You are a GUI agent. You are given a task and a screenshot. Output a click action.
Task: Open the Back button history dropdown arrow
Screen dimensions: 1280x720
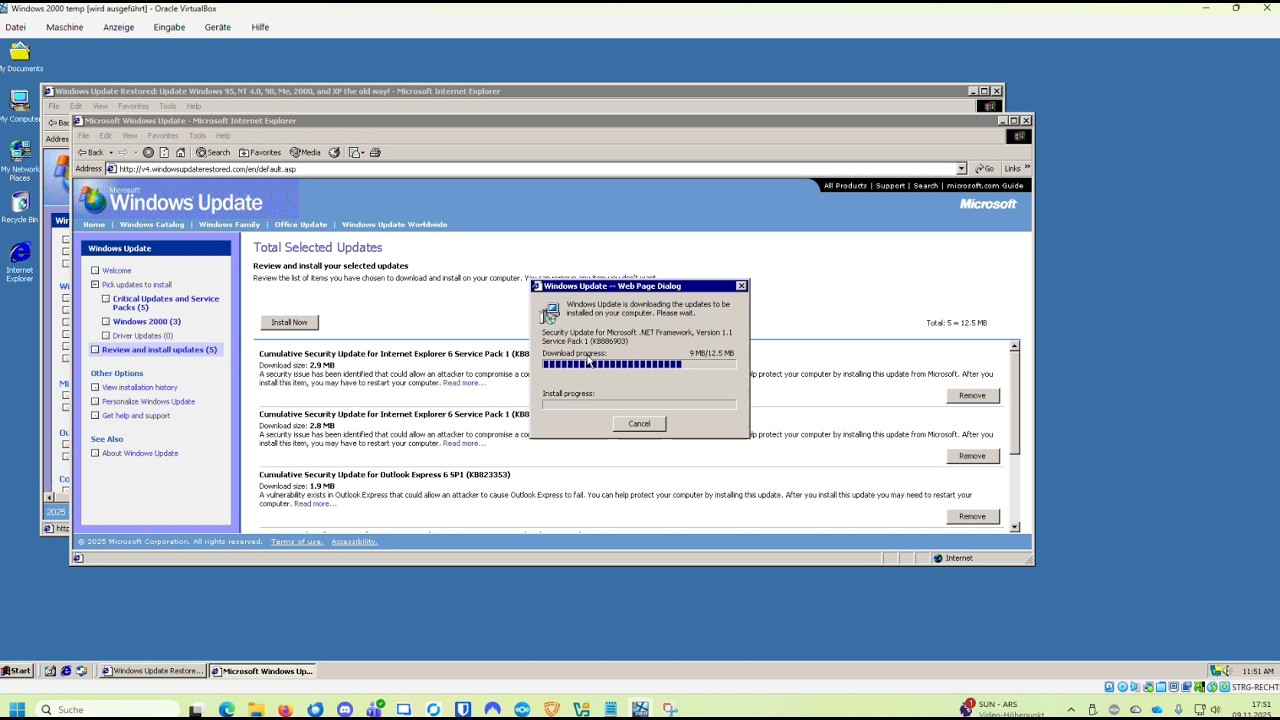(110, 152)
